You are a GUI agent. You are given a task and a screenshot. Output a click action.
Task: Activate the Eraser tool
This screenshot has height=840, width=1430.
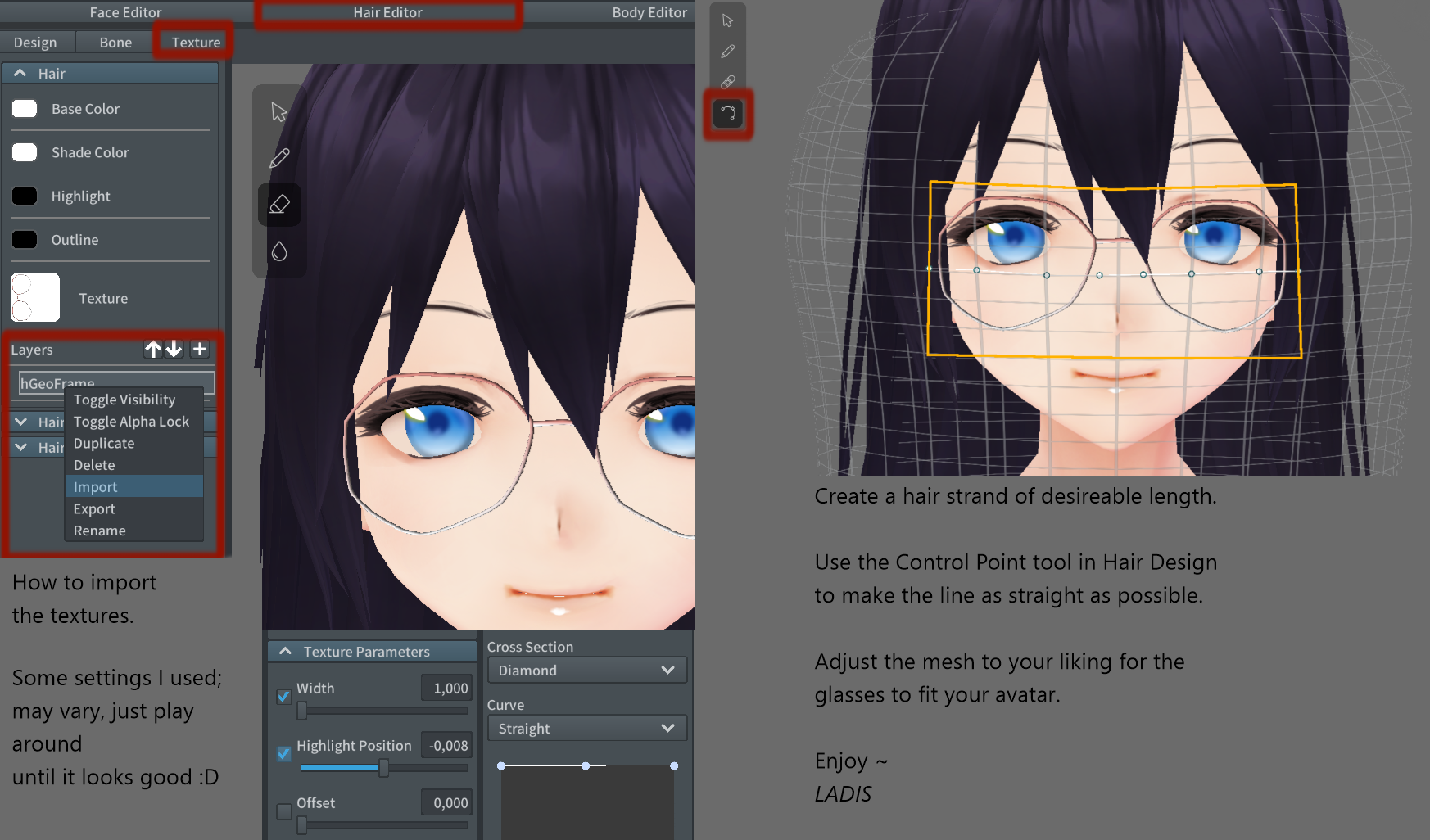pyautogui.click(x=279, y=204)
